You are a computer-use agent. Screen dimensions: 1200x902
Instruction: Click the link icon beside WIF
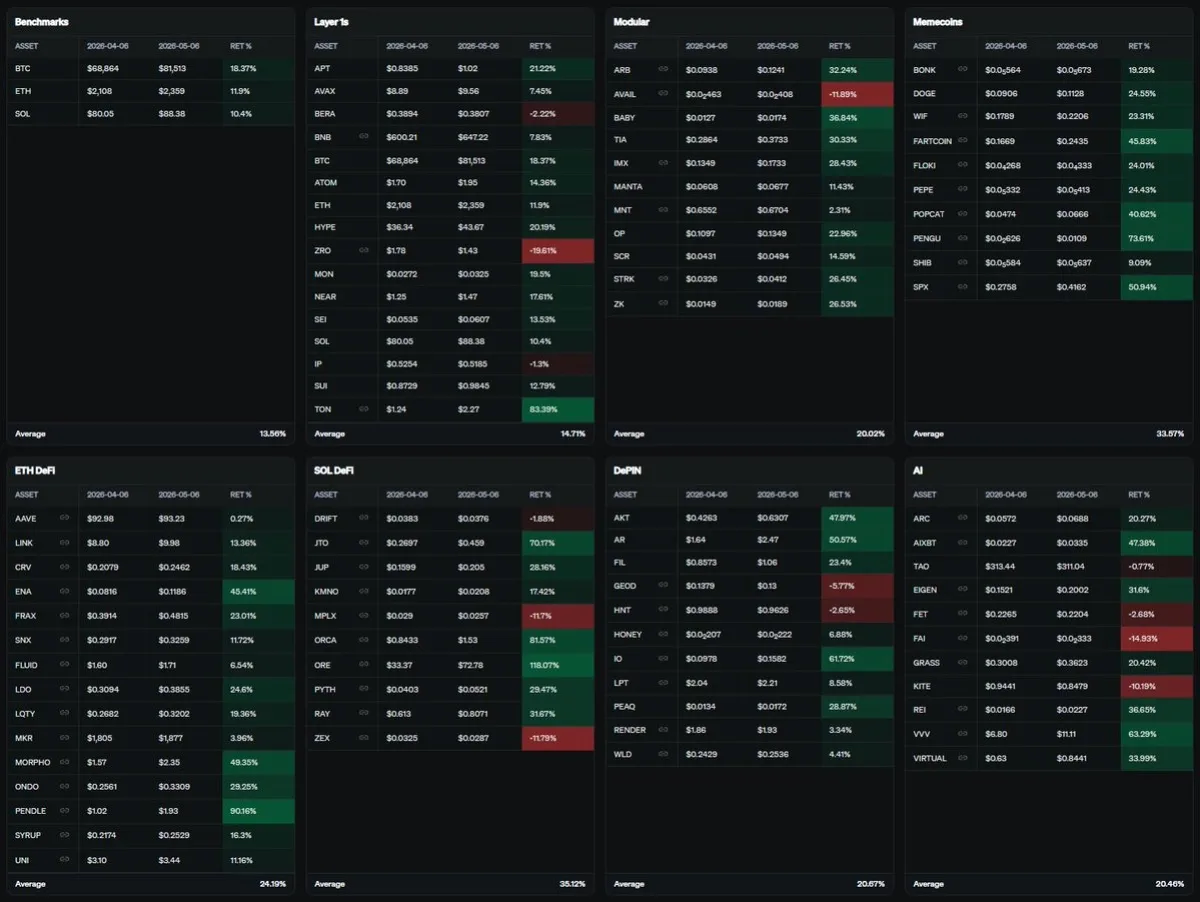pos(963,117)
